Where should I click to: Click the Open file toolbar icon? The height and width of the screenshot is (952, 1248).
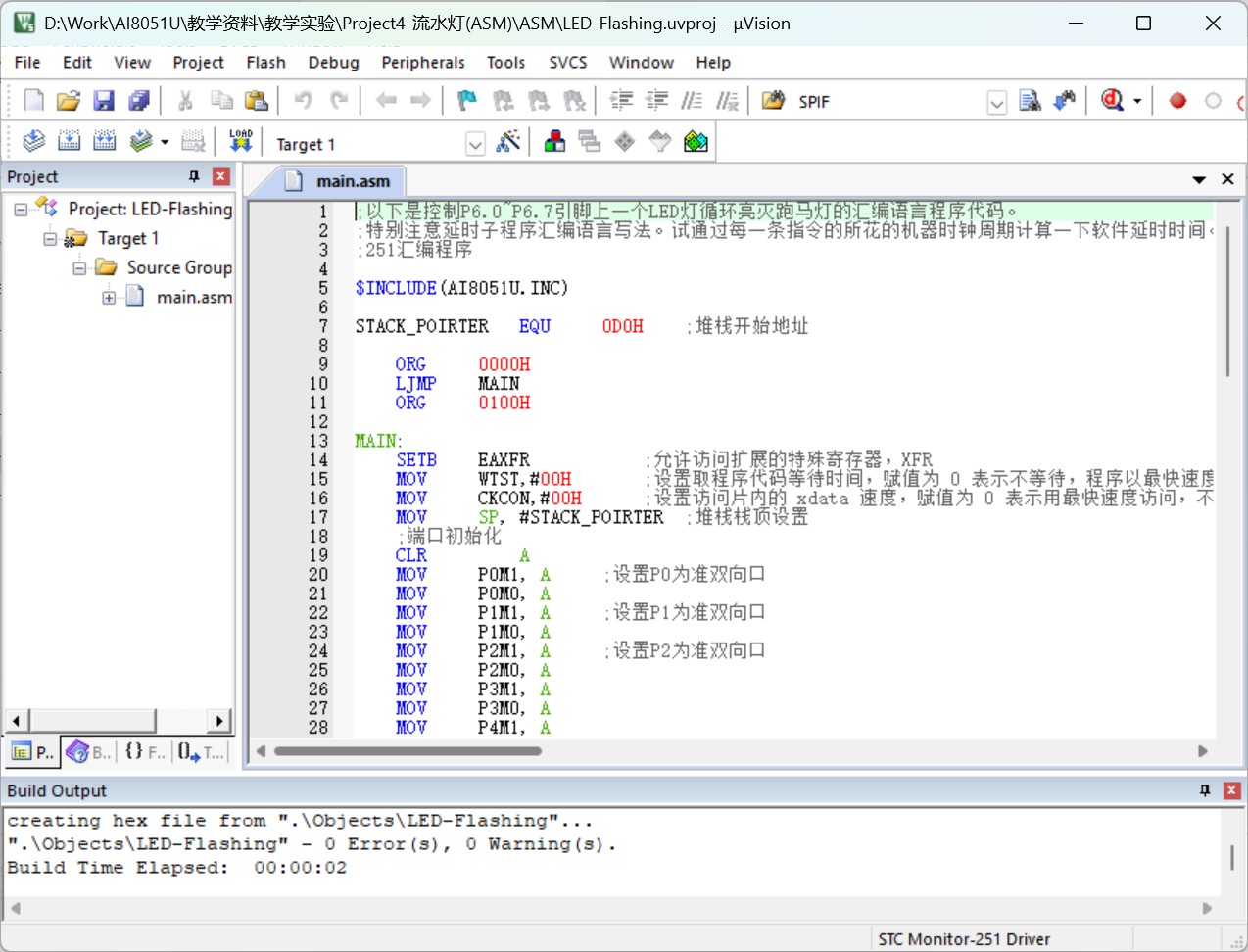tap(69, 100)
